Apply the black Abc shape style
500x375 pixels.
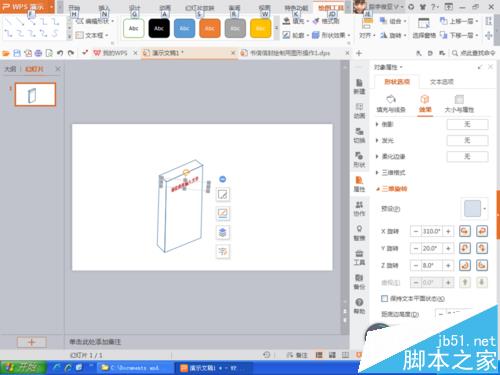click(x=159, y=28)
